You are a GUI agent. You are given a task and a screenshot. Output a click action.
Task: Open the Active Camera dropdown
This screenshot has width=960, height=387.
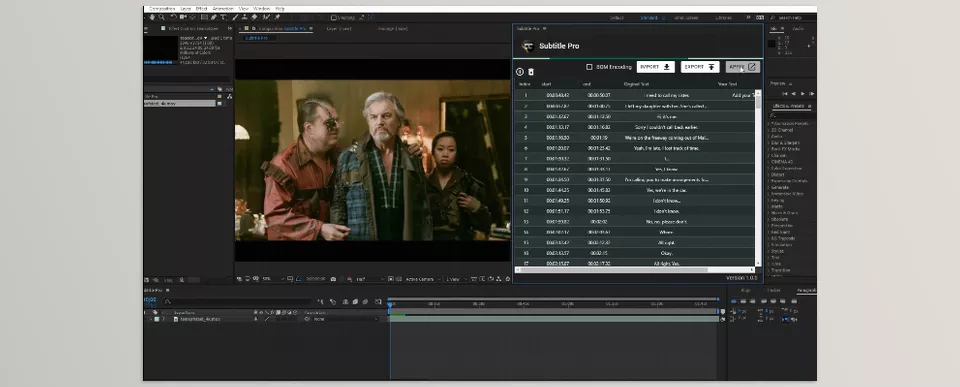tap(423, 279)
